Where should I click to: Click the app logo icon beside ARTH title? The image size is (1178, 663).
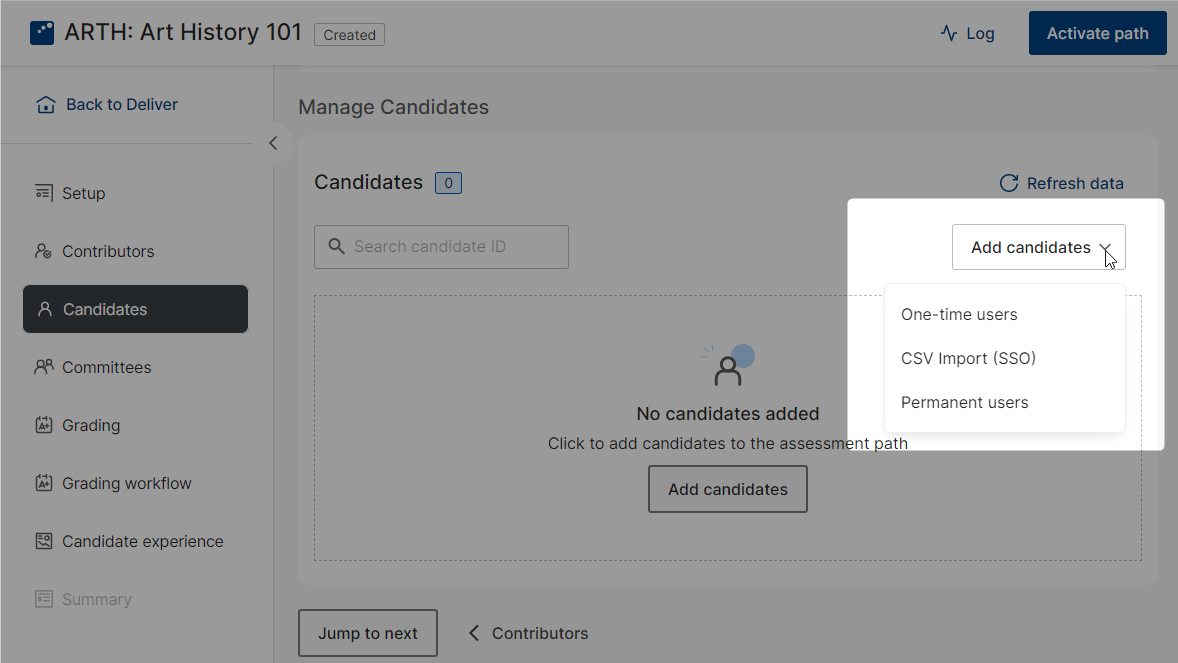pos(42,33)
